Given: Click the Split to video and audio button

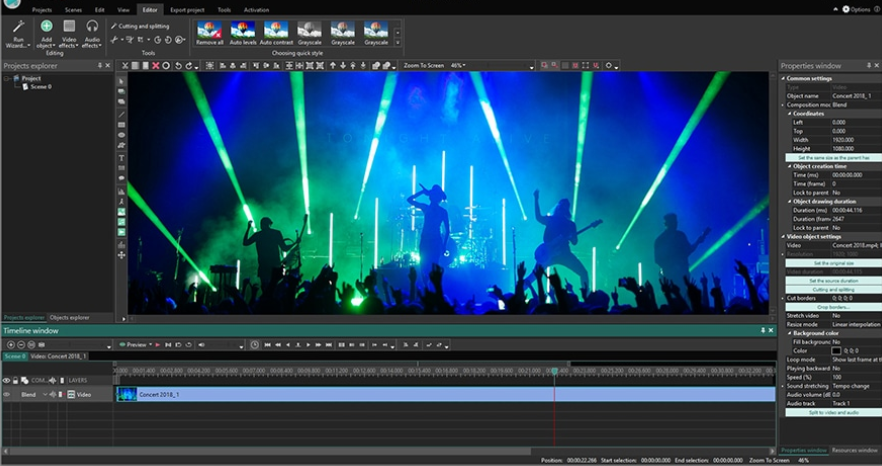Looking at the screenshot, I should (x=834, y=413).
